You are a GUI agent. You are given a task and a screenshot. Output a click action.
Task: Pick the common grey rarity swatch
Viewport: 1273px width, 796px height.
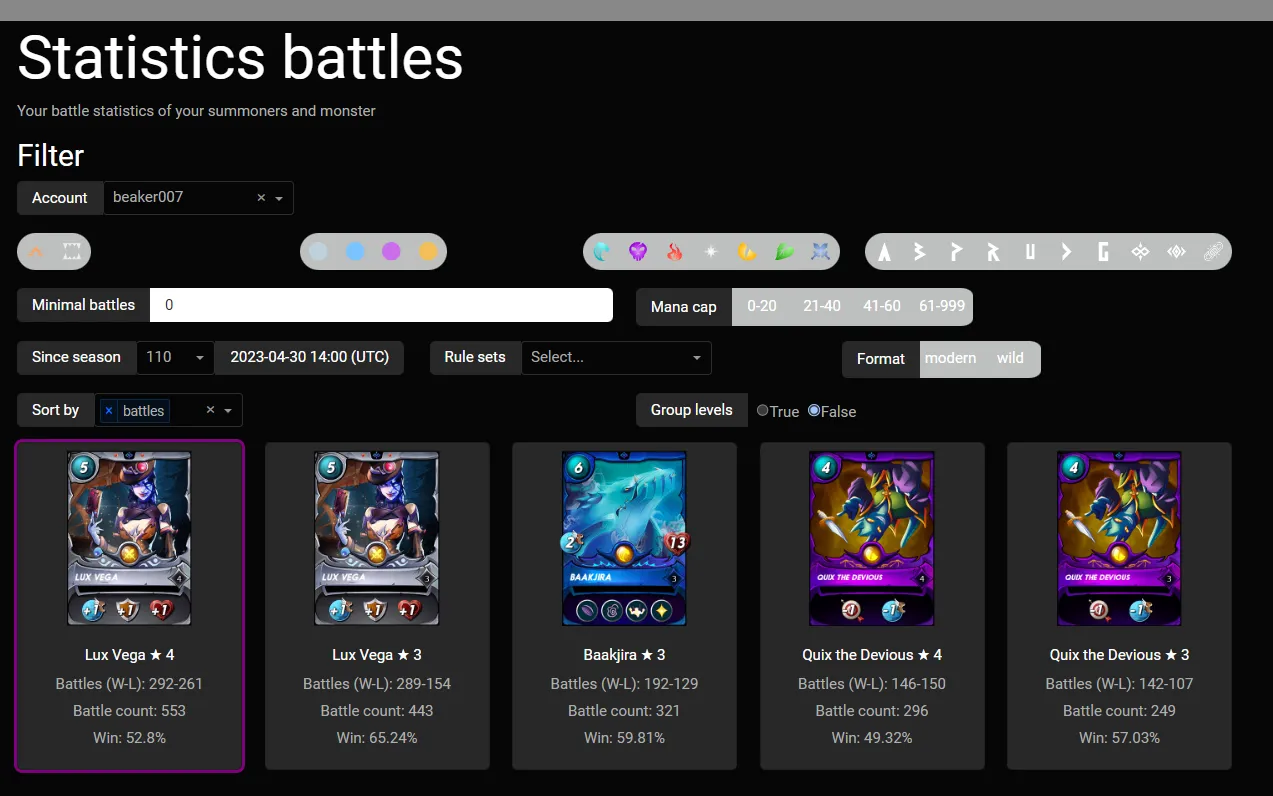point(318,252)
